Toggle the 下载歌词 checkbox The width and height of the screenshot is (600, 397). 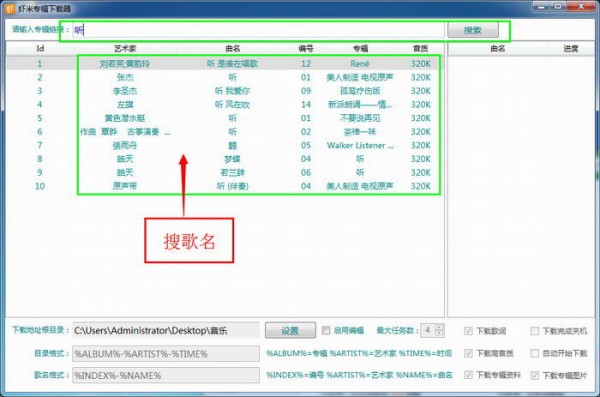click(468, 331)
